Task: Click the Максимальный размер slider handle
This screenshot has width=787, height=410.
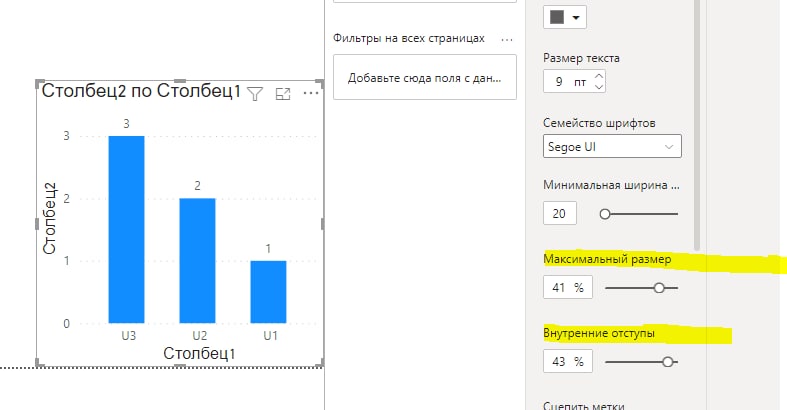Action: coord(659,288)
